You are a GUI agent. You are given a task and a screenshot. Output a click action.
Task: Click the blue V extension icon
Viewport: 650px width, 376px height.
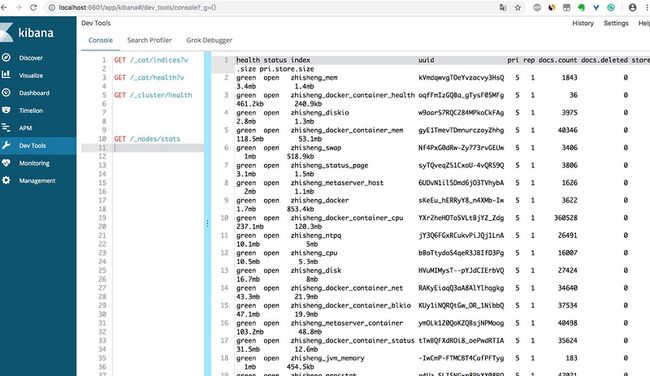(x=596, y=7)
